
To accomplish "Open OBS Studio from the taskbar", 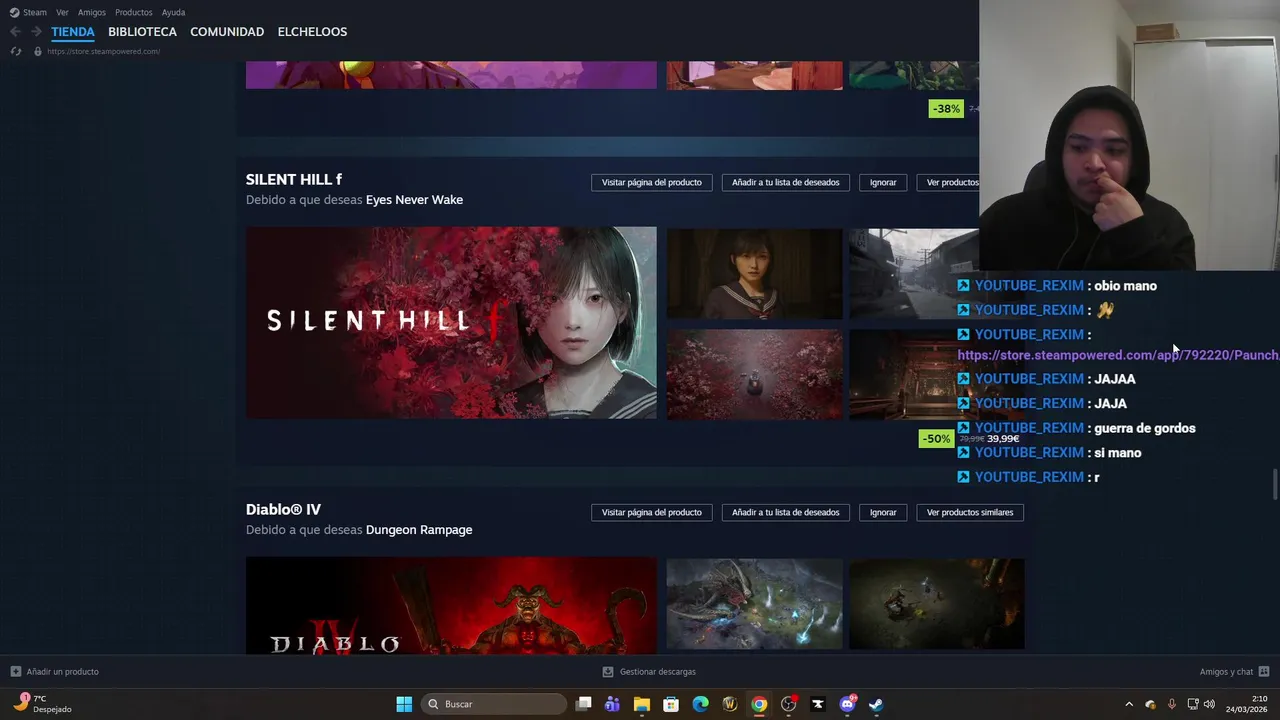I will (x=789, y=704).
